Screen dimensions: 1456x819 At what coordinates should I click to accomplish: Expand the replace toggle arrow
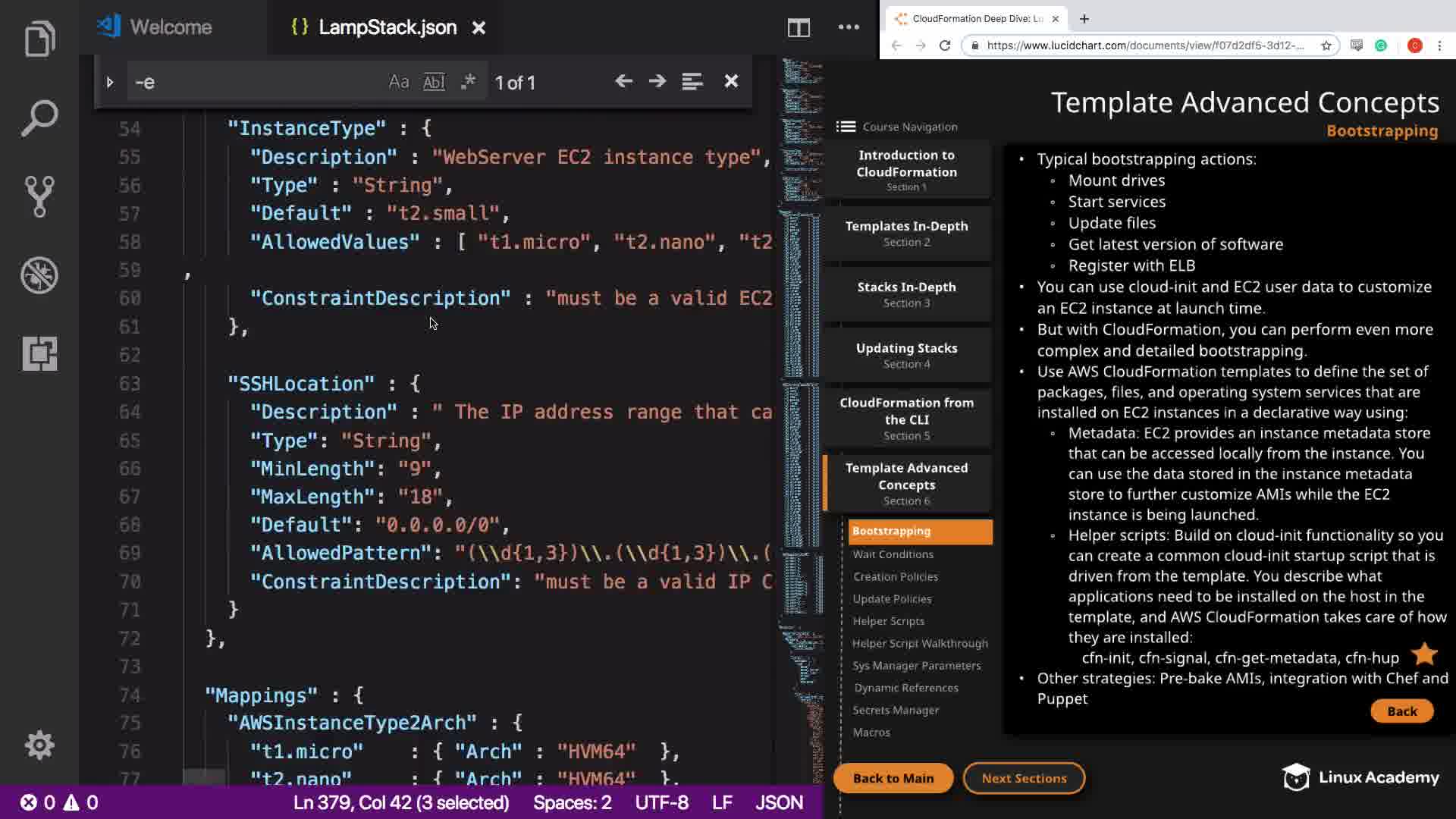109,82
